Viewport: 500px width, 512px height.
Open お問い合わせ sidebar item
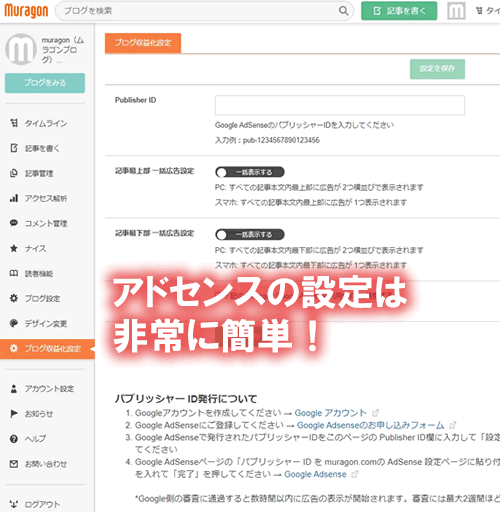point(46,464)
